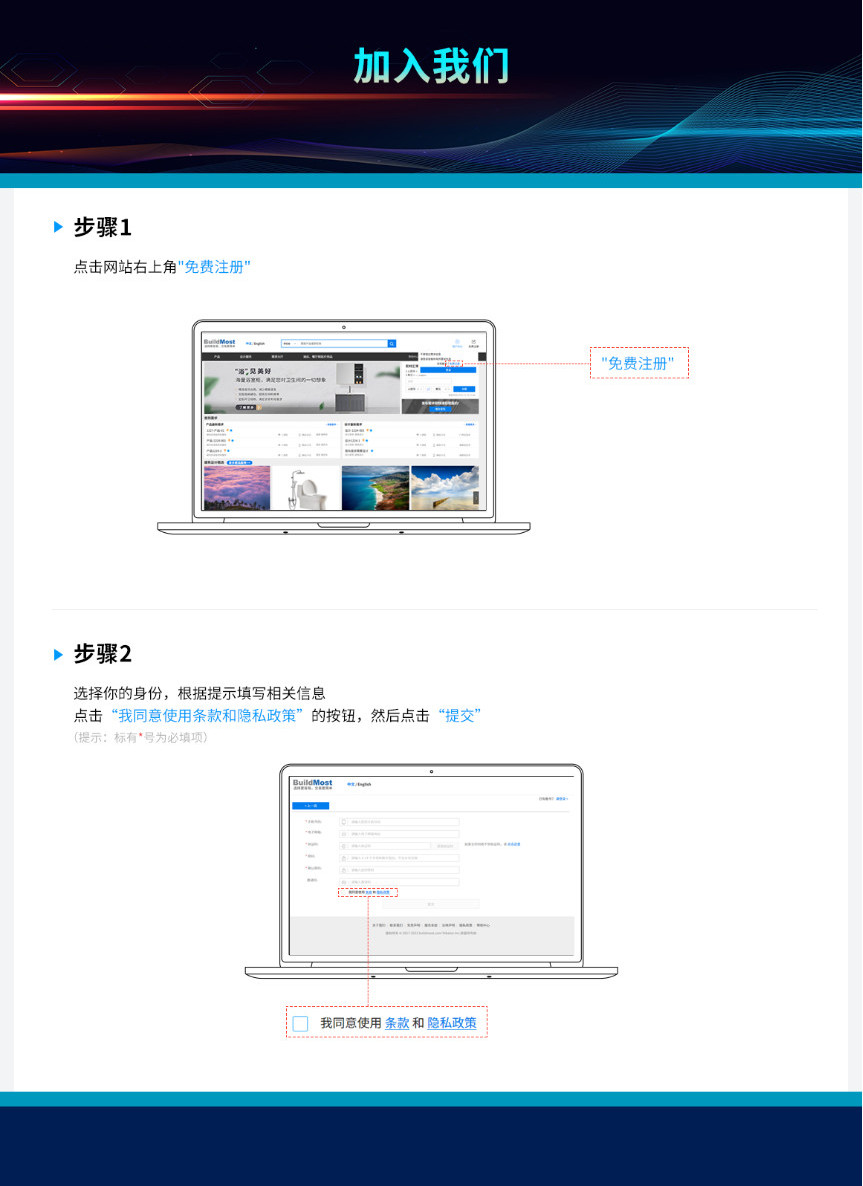Click the 步骤1 heading
863x1186 pixels.
click(102, 227)
